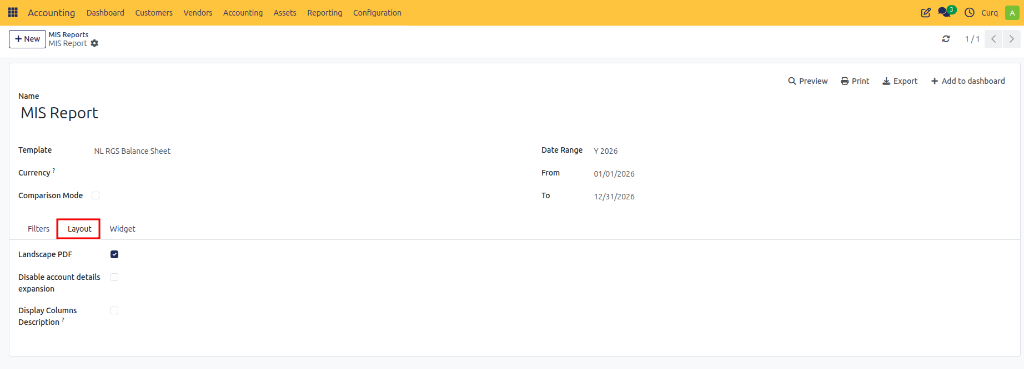Open the conversations chat icon with badge
The height and width of the screenshot is (369, 1024).
tap(946, 12)
